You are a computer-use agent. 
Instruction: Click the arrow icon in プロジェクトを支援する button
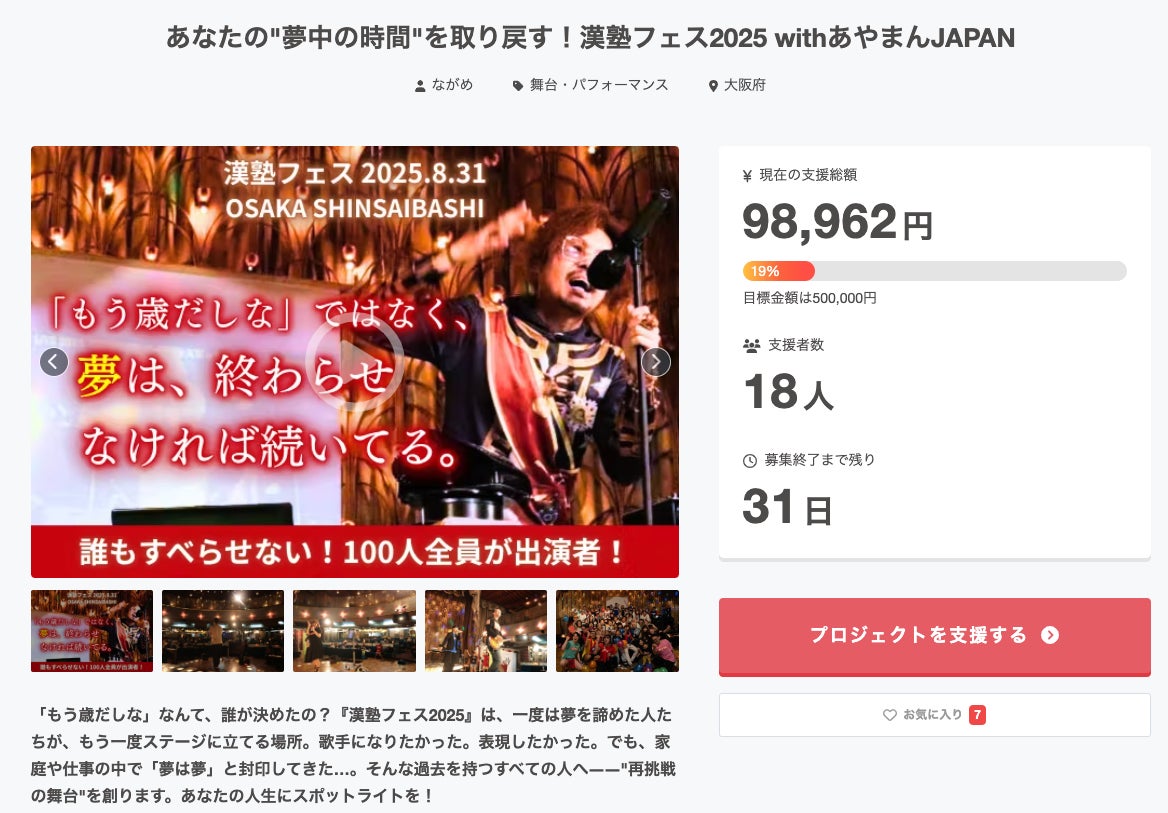tap(1050, 635)
